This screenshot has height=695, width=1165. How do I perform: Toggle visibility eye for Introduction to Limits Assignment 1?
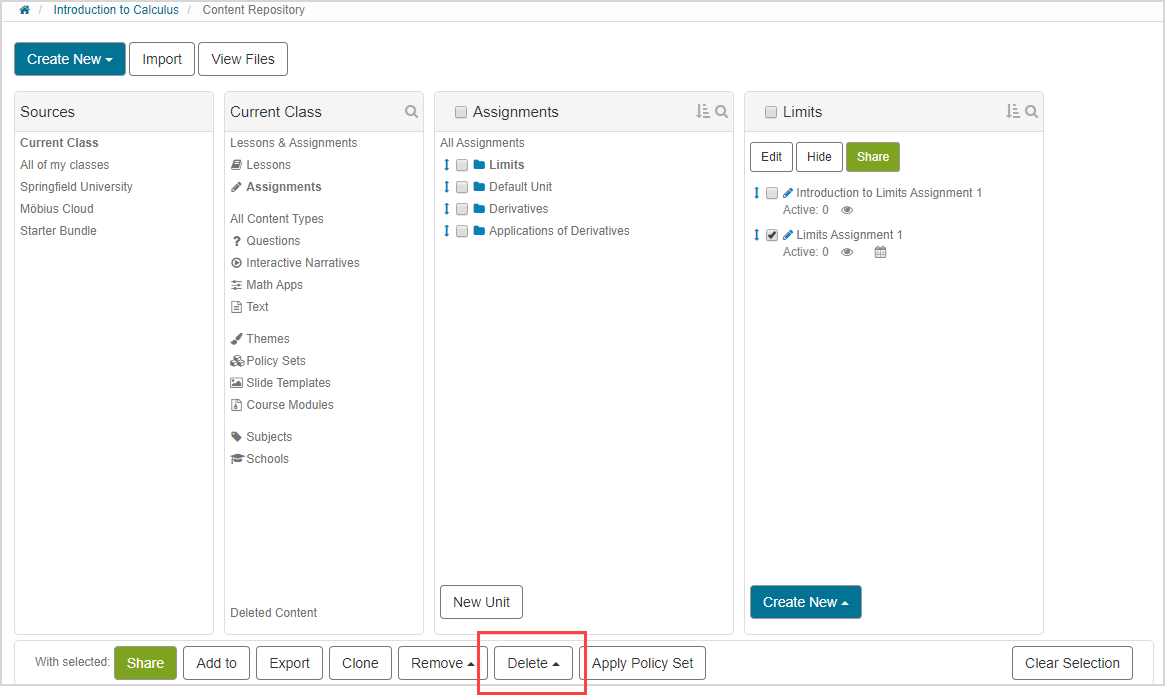point(847,210)
